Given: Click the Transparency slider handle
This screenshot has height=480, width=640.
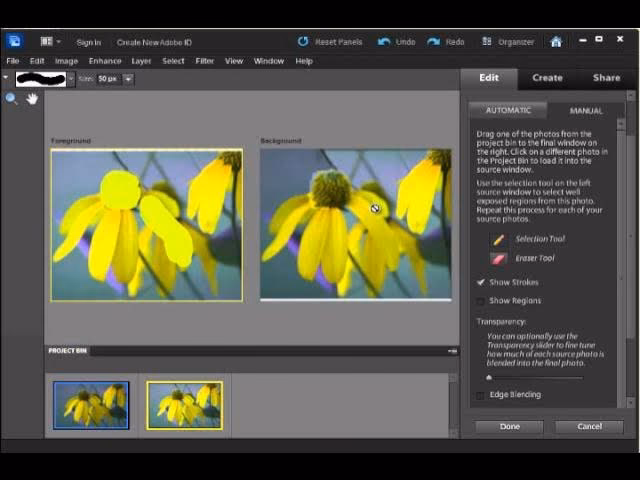Looking at the screenshot, I should (489, 378).
